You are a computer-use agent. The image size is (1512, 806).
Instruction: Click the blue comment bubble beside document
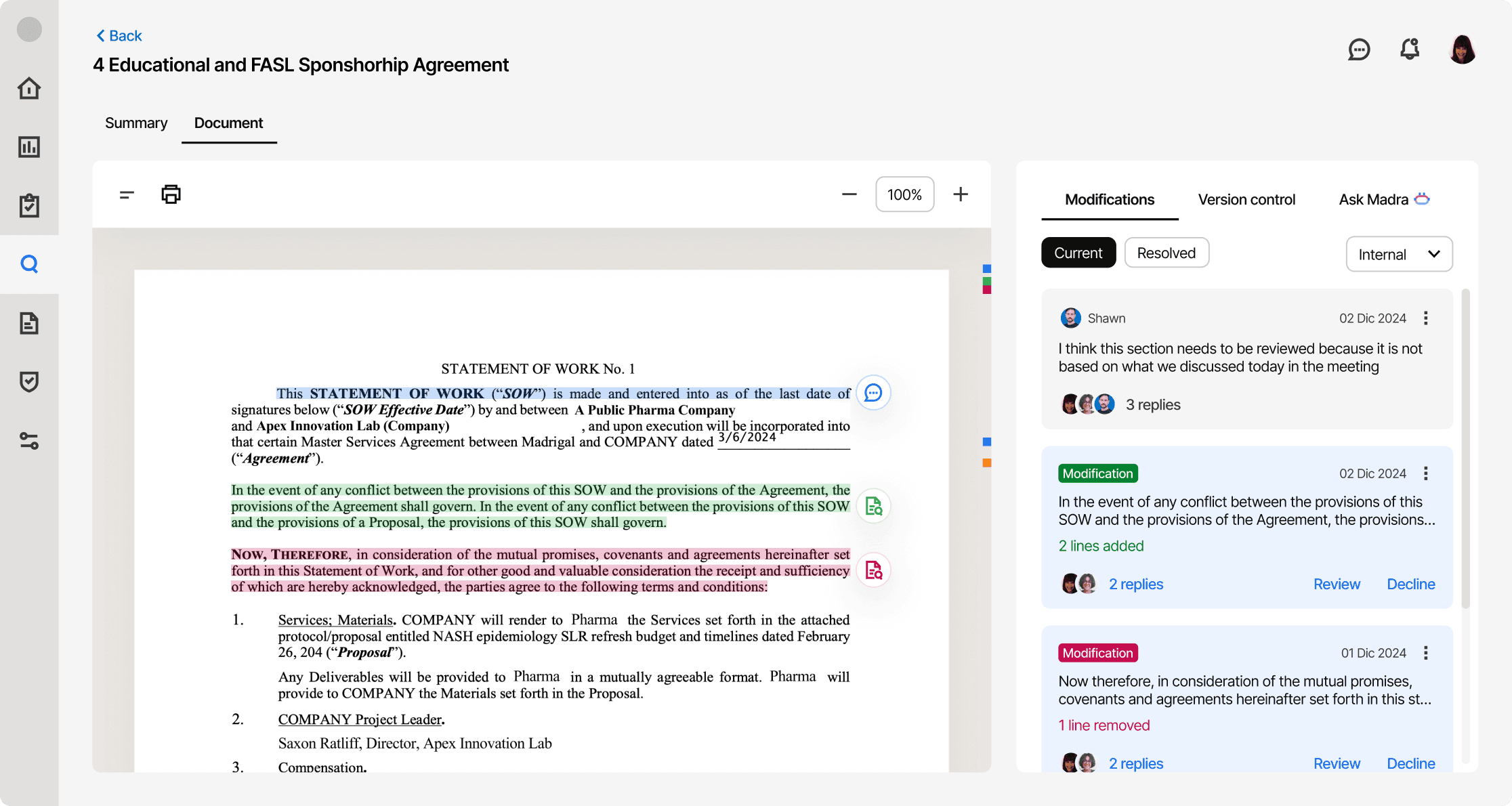[x=873, y=393]
